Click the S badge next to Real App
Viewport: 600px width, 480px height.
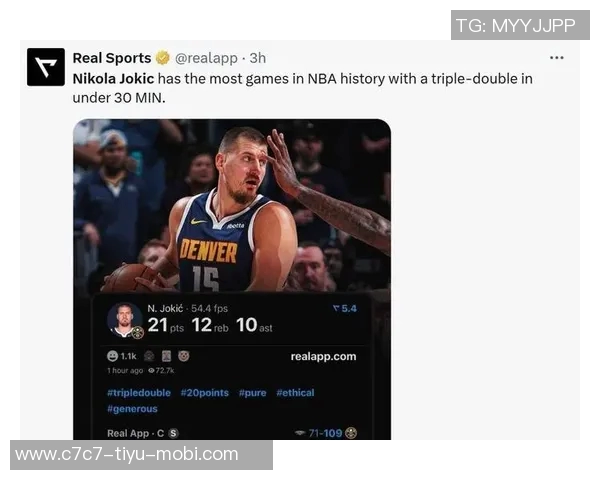(173, 433)
